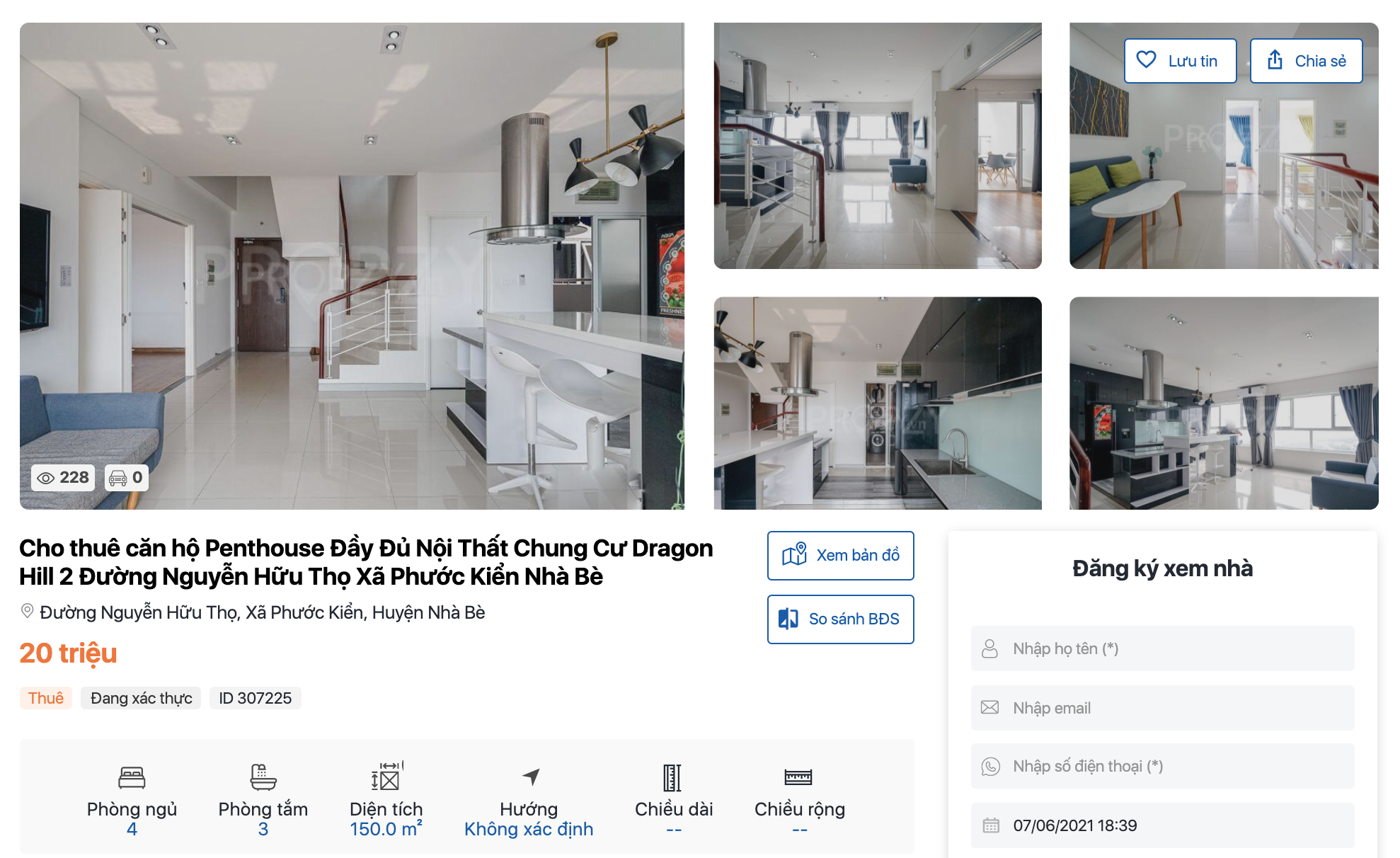Click the eye view-count badge showing 228
The width and height of the screenshot is (1400, 858).
click(63, 478)
